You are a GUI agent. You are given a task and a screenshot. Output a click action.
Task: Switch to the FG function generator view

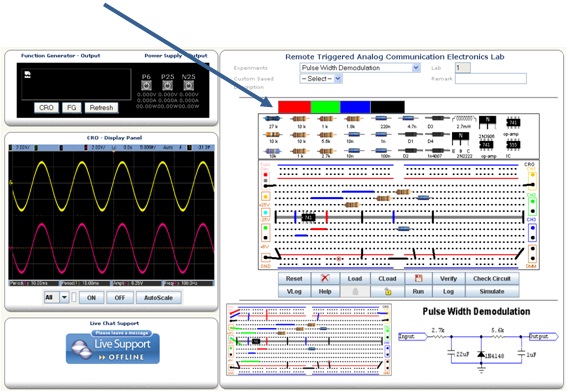[72, 108]
